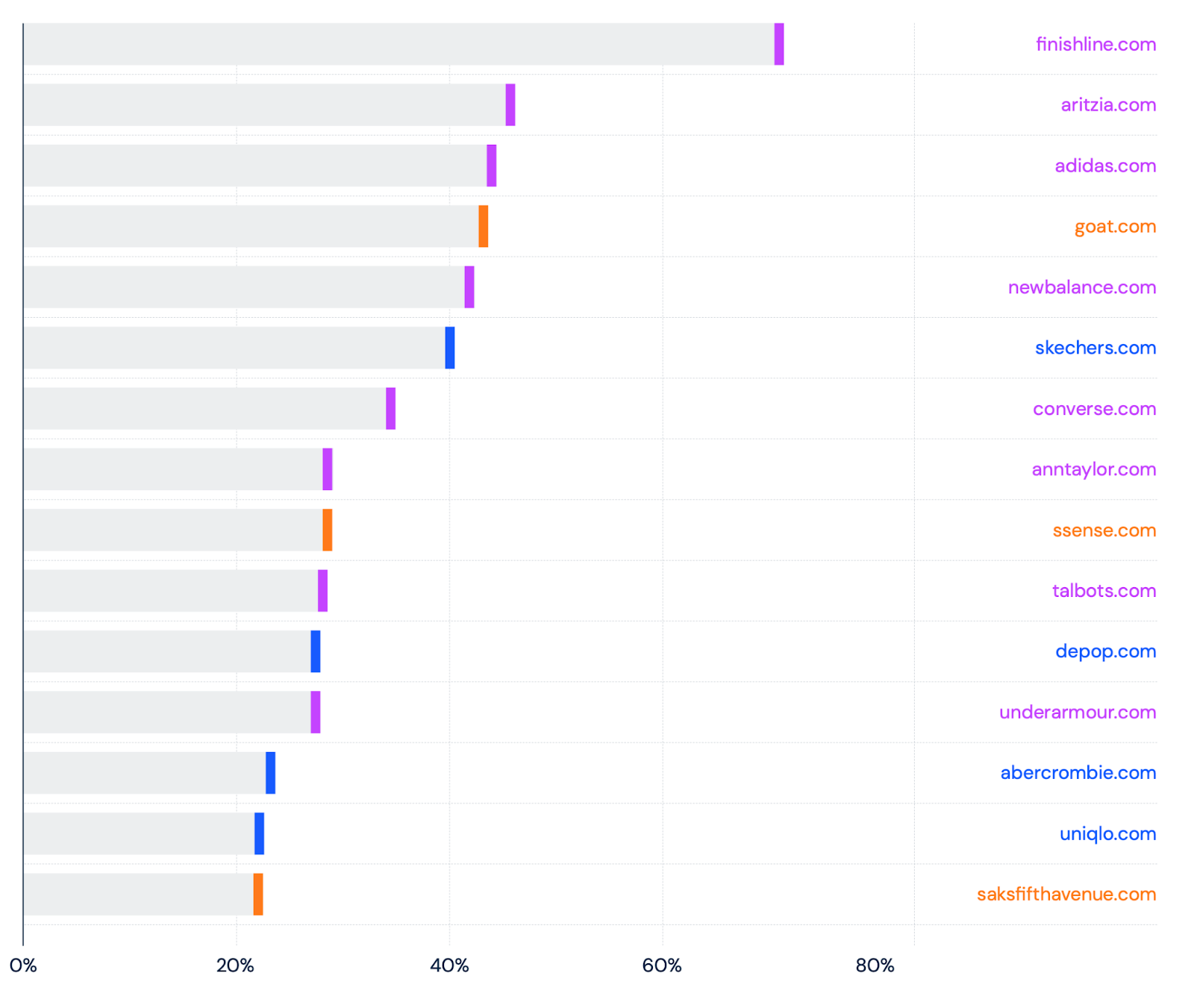Click the goat.com label

tap(1115, 227)
